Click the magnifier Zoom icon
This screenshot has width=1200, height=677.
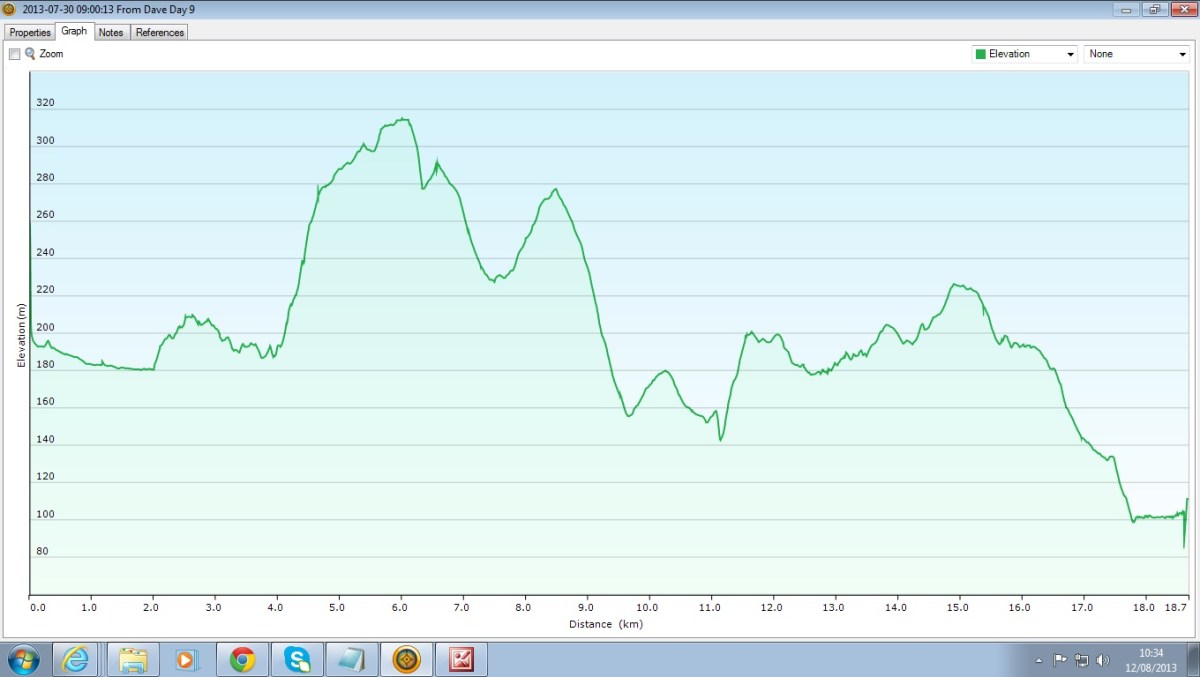tap(30, 54)
